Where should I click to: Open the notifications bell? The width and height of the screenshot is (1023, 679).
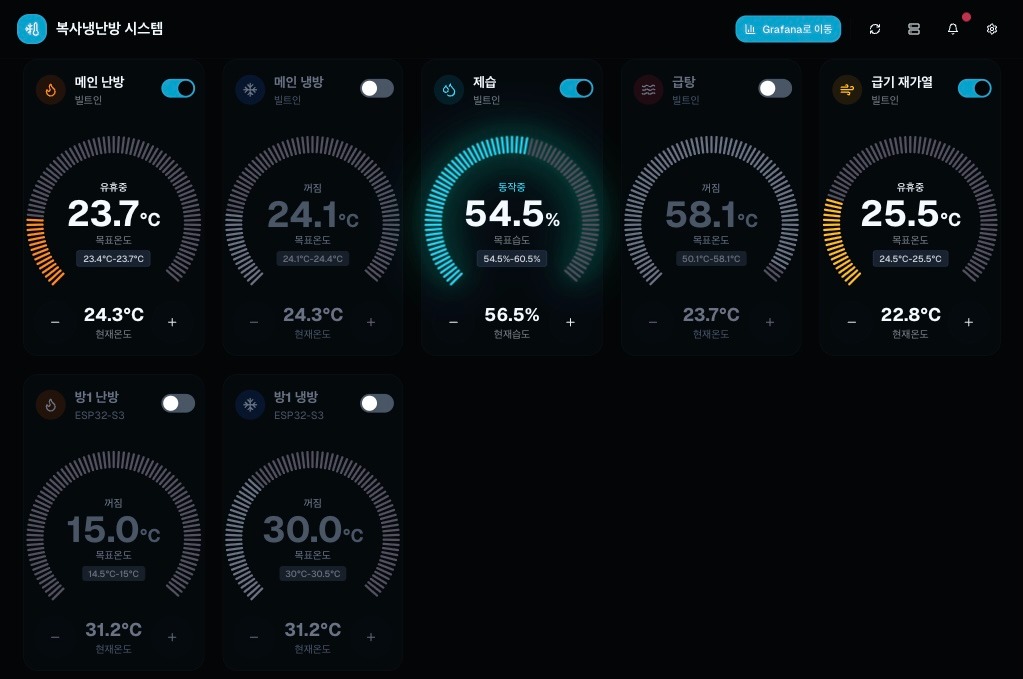(x=952, y=29)
